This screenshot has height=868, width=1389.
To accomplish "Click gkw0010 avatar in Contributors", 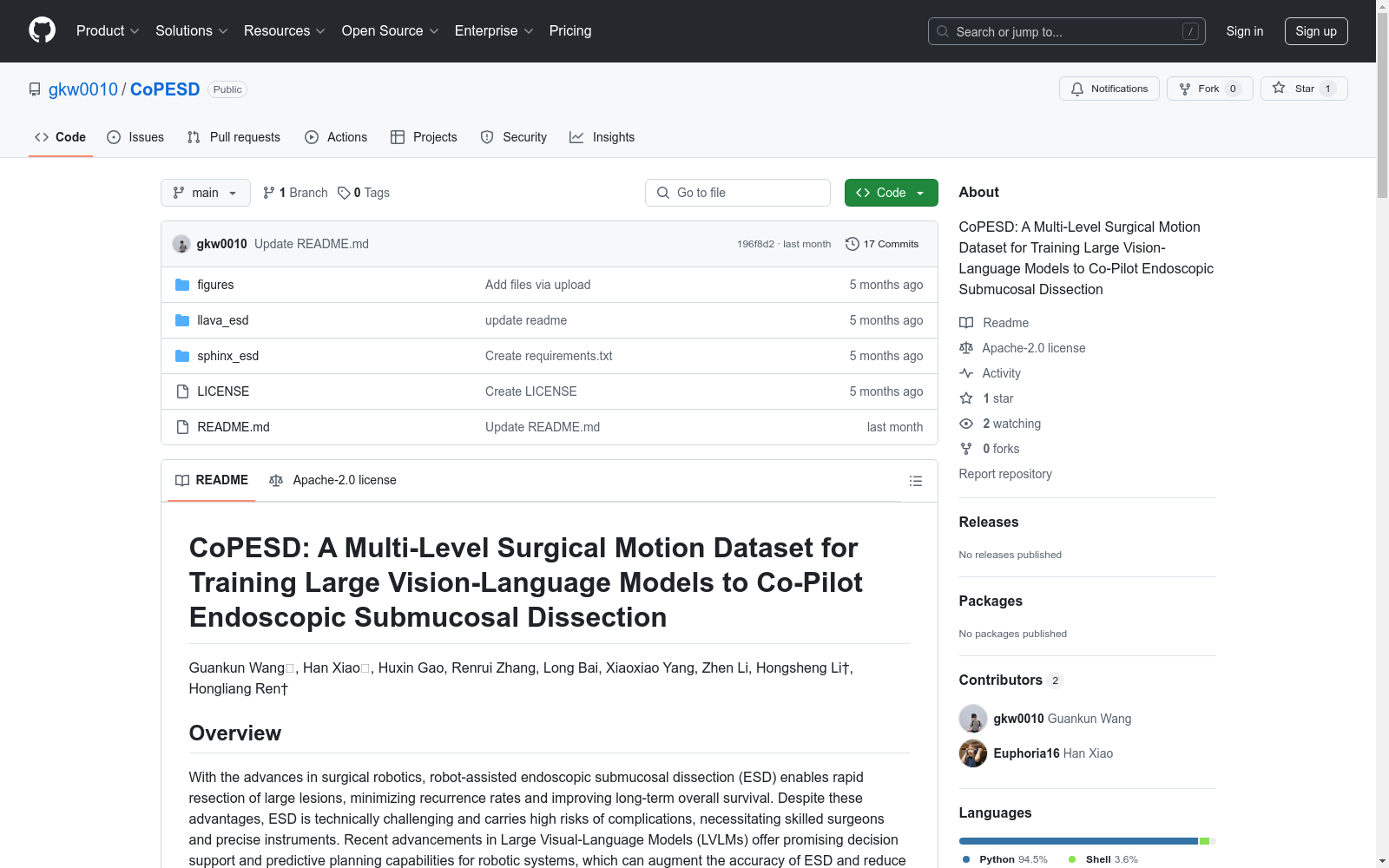I will pyautogui.click(x=973, y=719).
